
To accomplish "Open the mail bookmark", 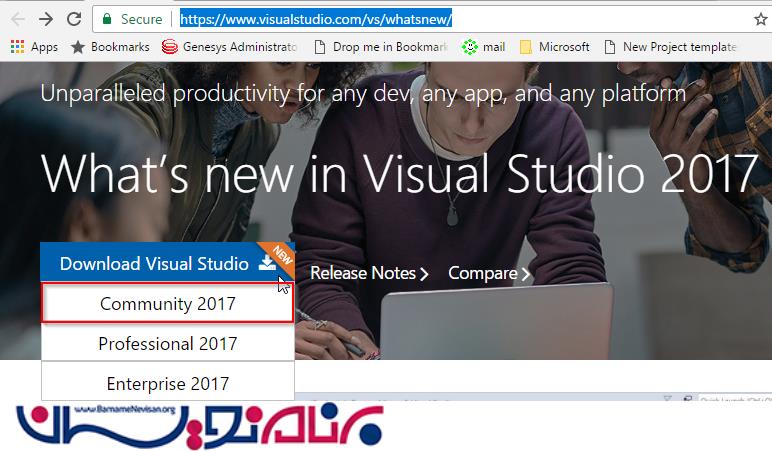I will [x=483, y=47].
